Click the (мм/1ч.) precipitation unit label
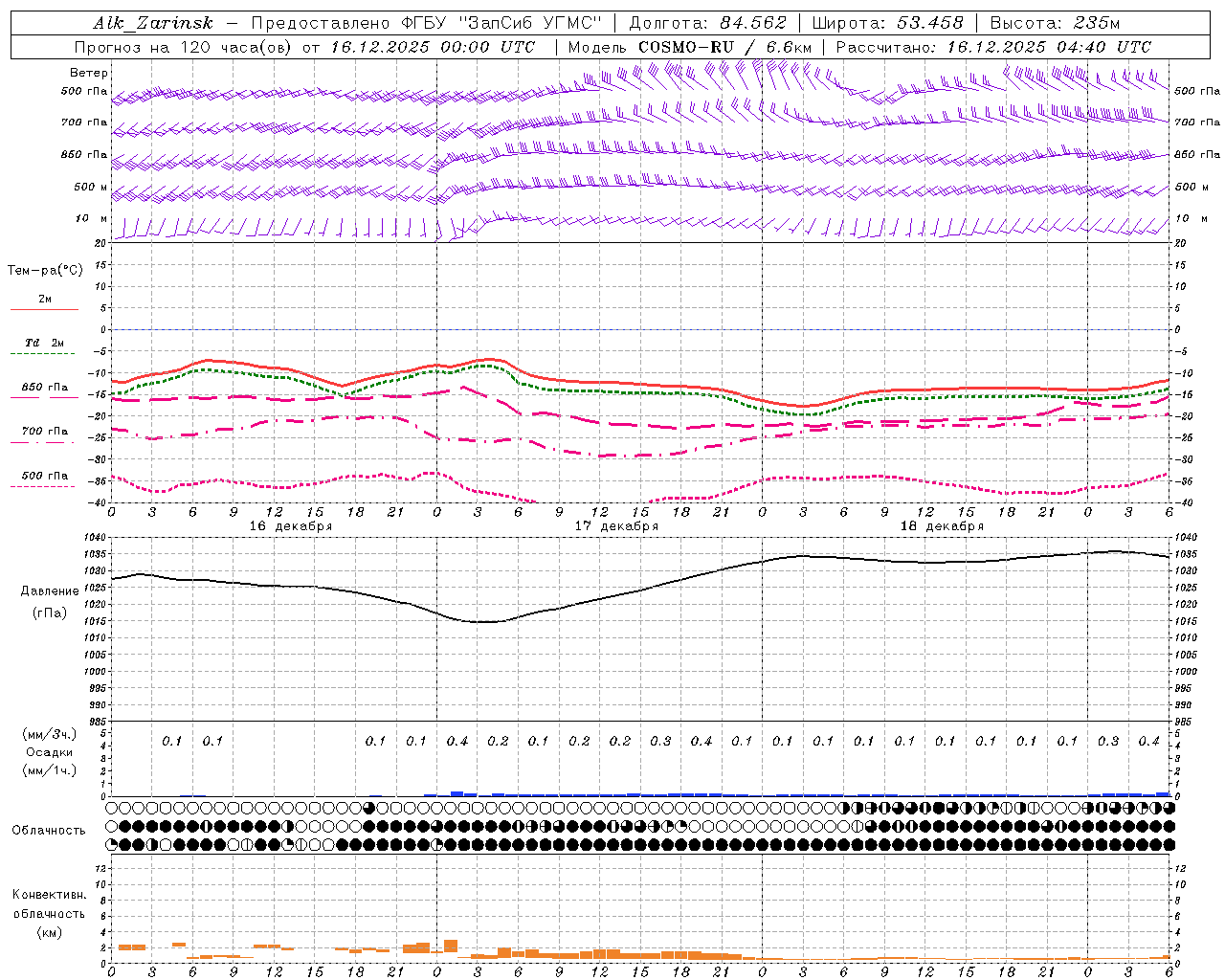Viewport: 1225px width, 980px height. pyautogui.click(x=49, y=770)
